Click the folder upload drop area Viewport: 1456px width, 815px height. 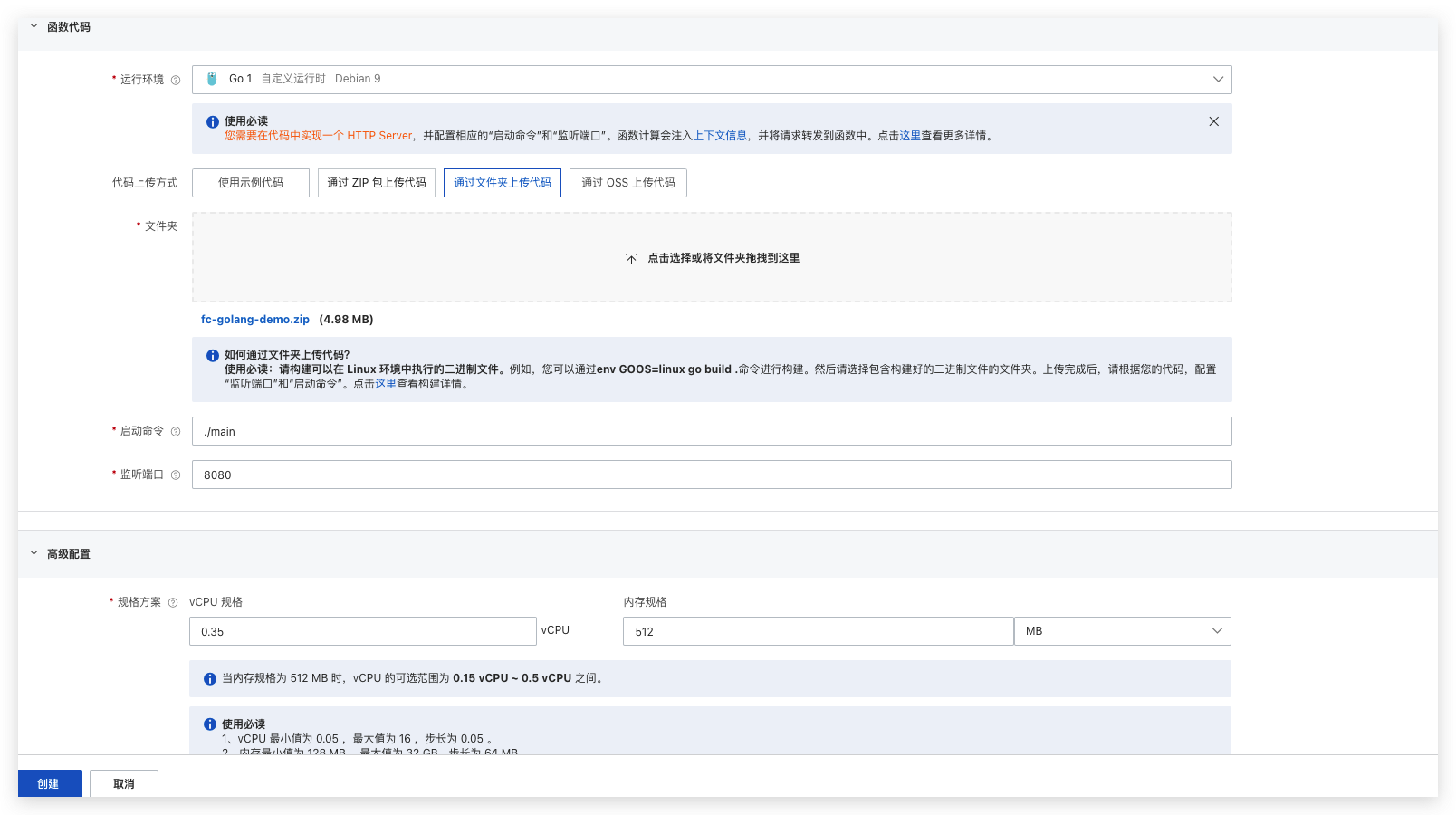712,257
